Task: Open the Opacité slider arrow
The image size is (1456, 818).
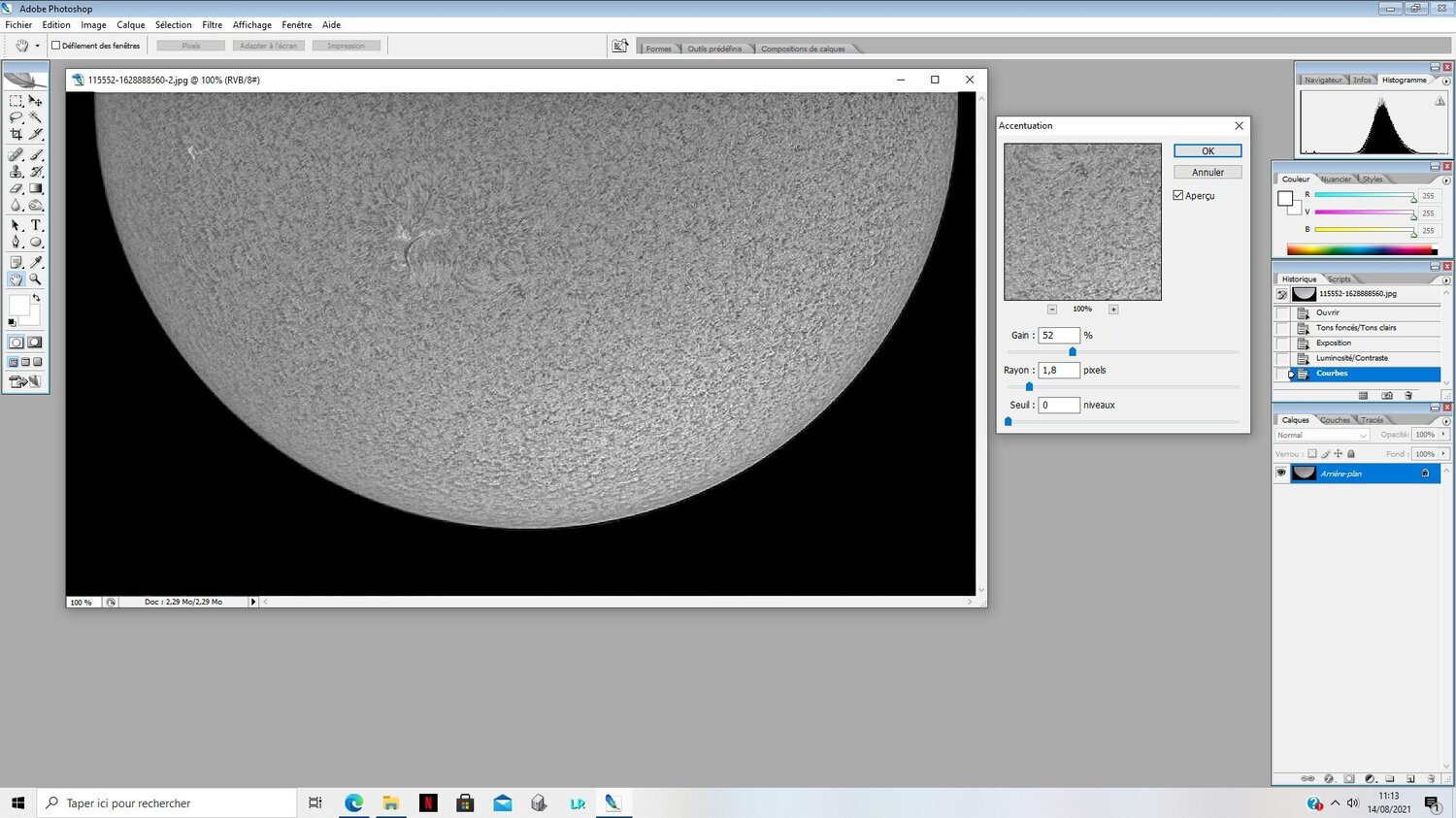Action: pos(1443,434)
